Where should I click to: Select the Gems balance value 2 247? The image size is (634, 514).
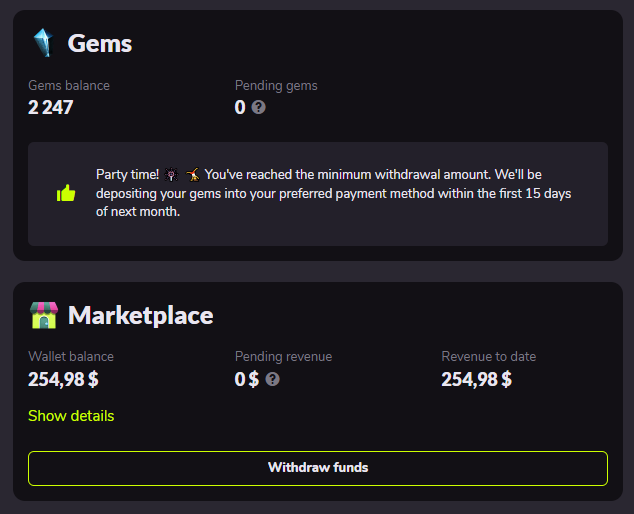point(51,107)
